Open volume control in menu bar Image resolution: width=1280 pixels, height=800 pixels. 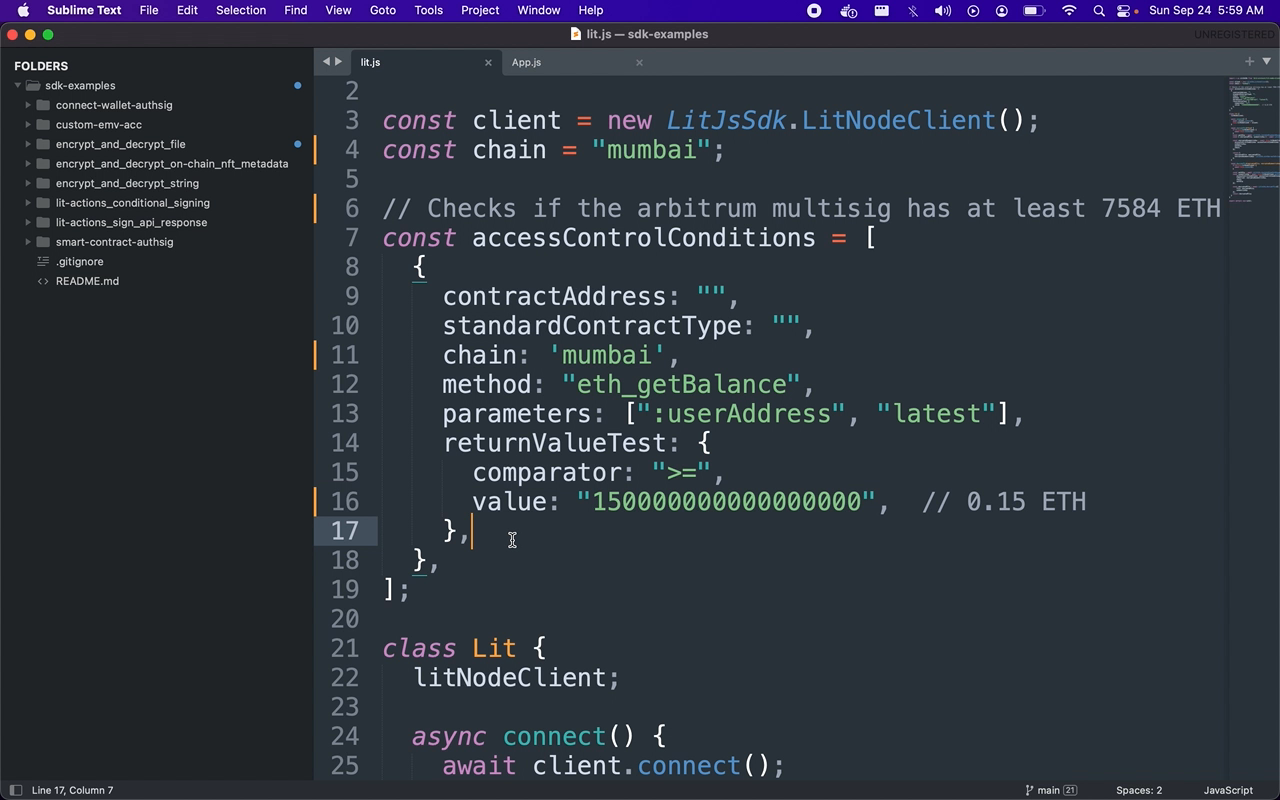tap(942, 10)
